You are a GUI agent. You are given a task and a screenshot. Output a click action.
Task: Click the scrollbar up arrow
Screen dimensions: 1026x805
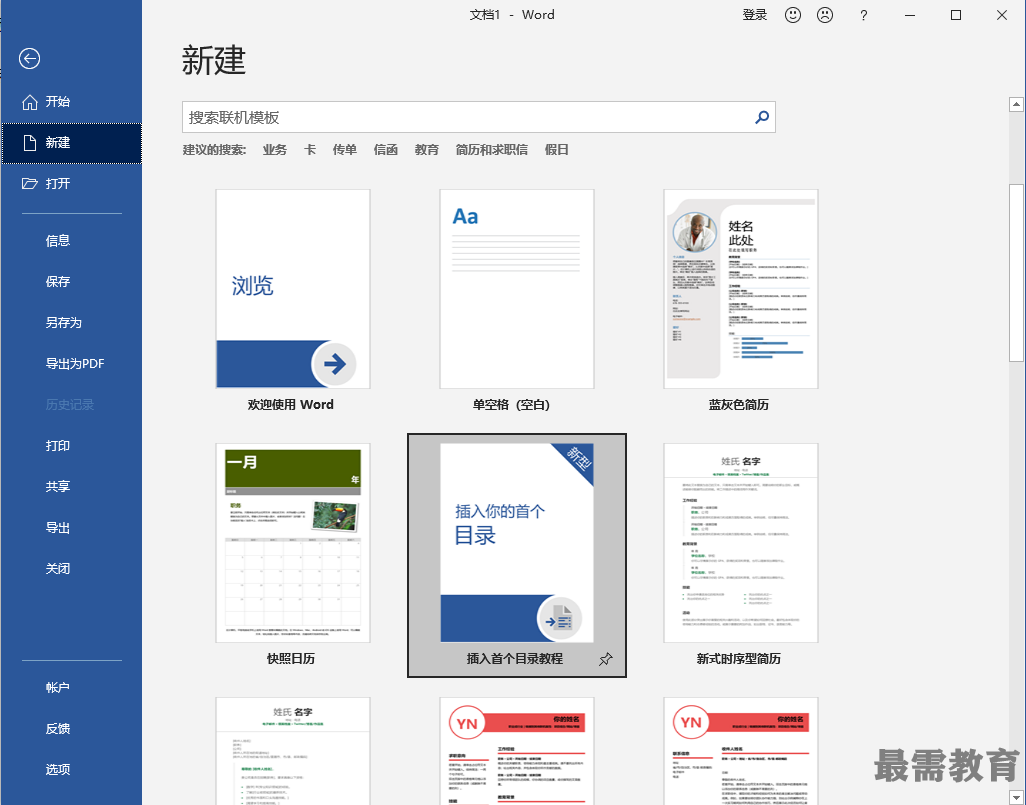click(1016, 104)
